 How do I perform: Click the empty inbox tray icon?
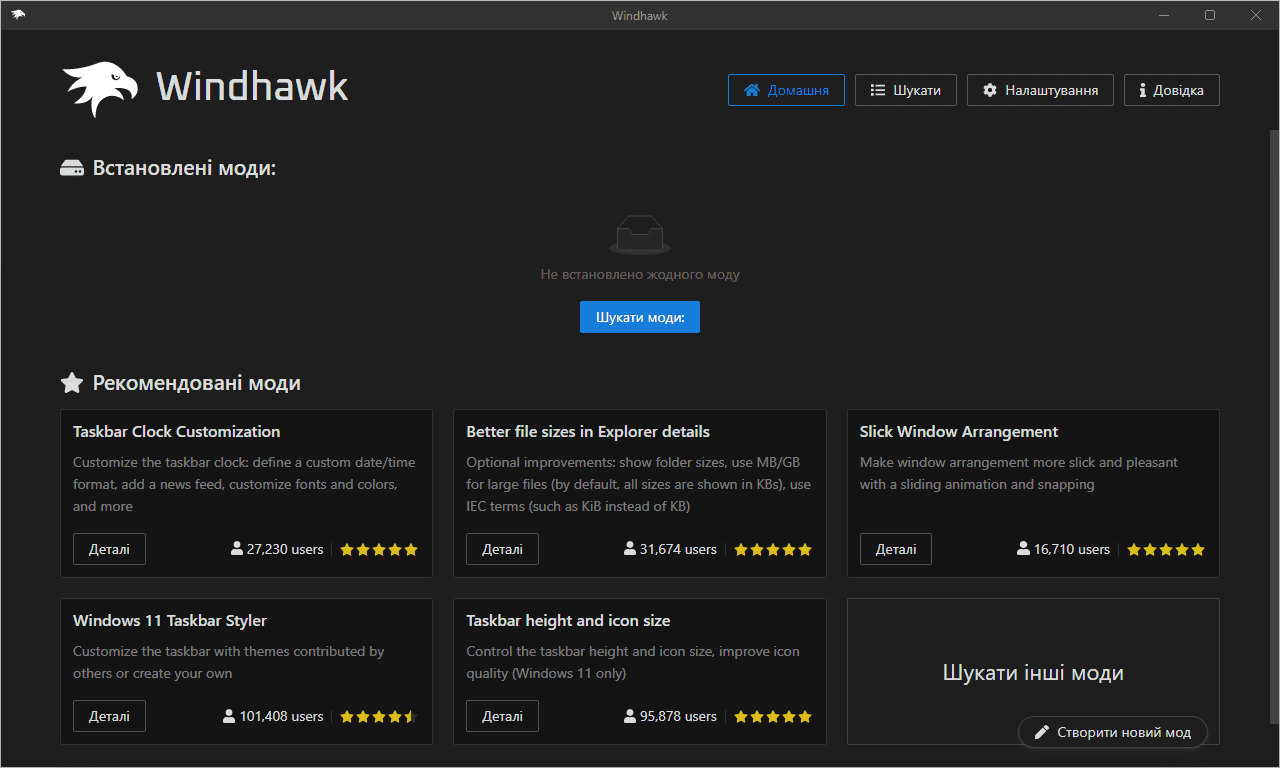640,235
